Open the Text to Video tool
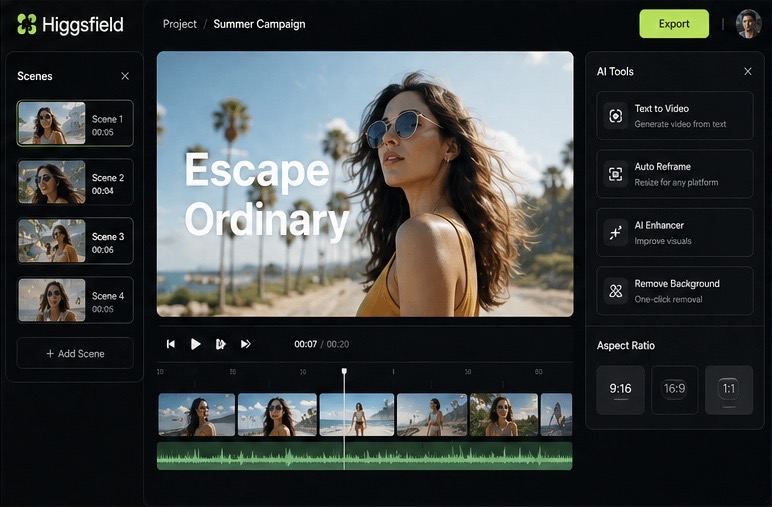 674,116
